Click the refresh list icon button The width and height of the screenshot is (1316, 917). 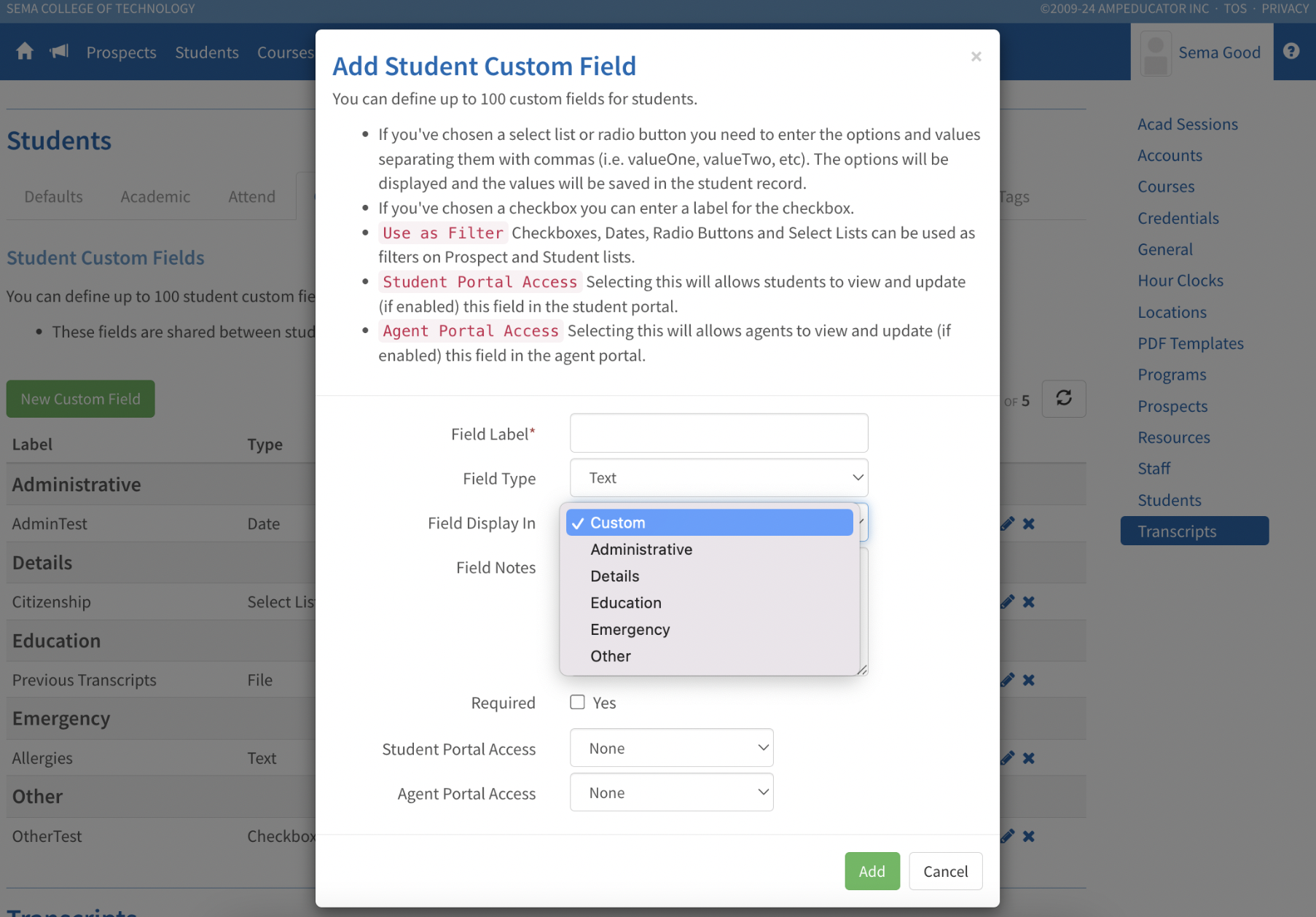click(x=1063, y=399)
